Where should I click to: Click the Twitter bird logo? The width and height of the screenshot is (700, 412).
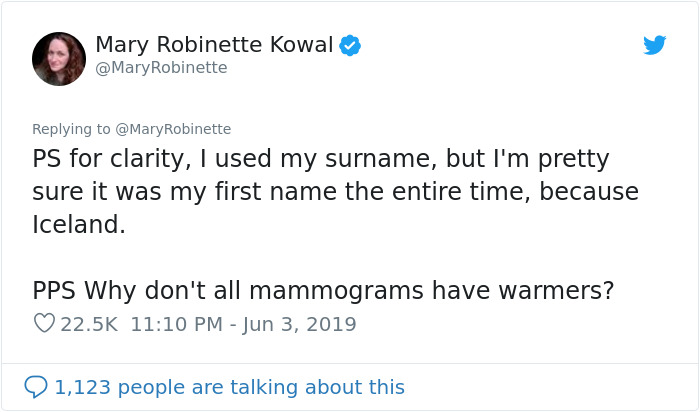tap(654, 45)
